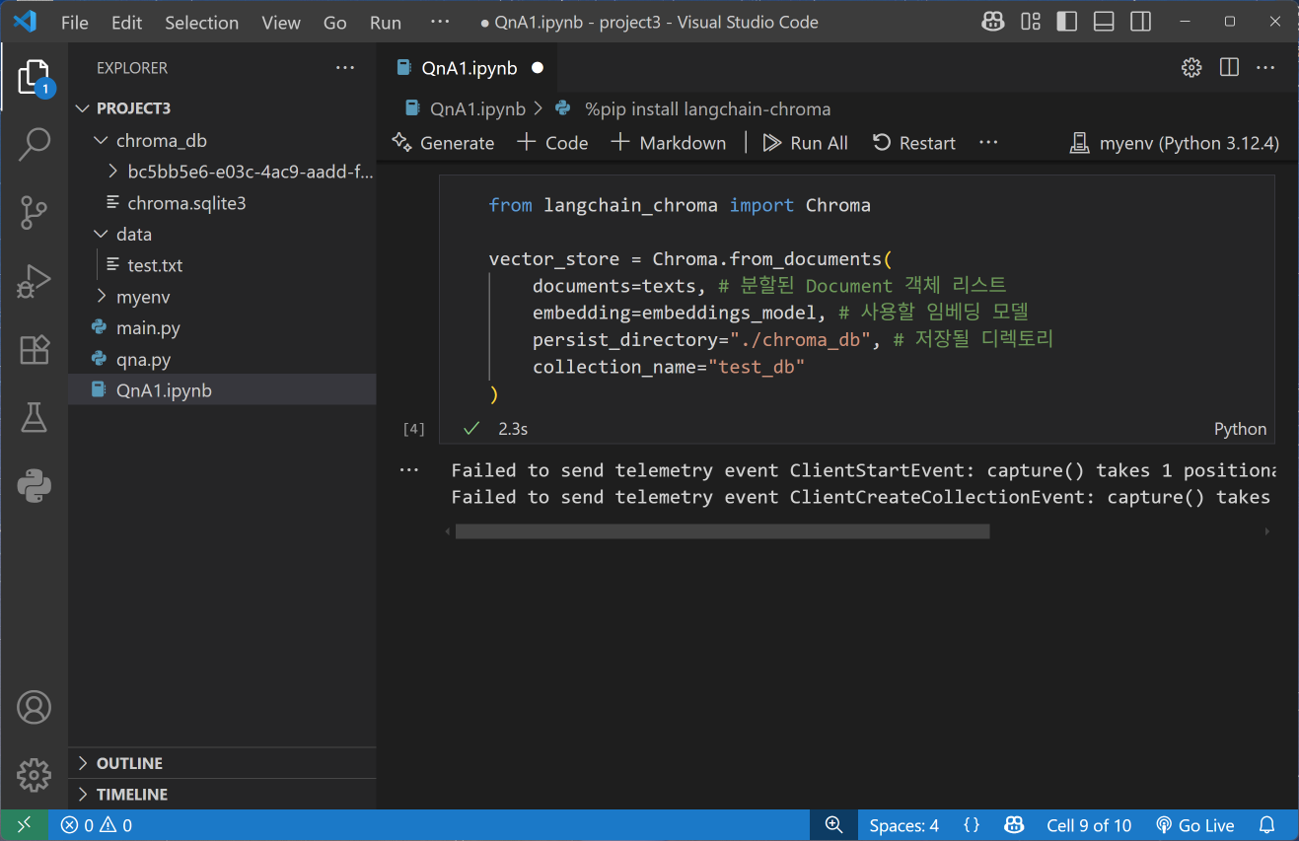Open the Source Control view

click(x=34, y=212)
